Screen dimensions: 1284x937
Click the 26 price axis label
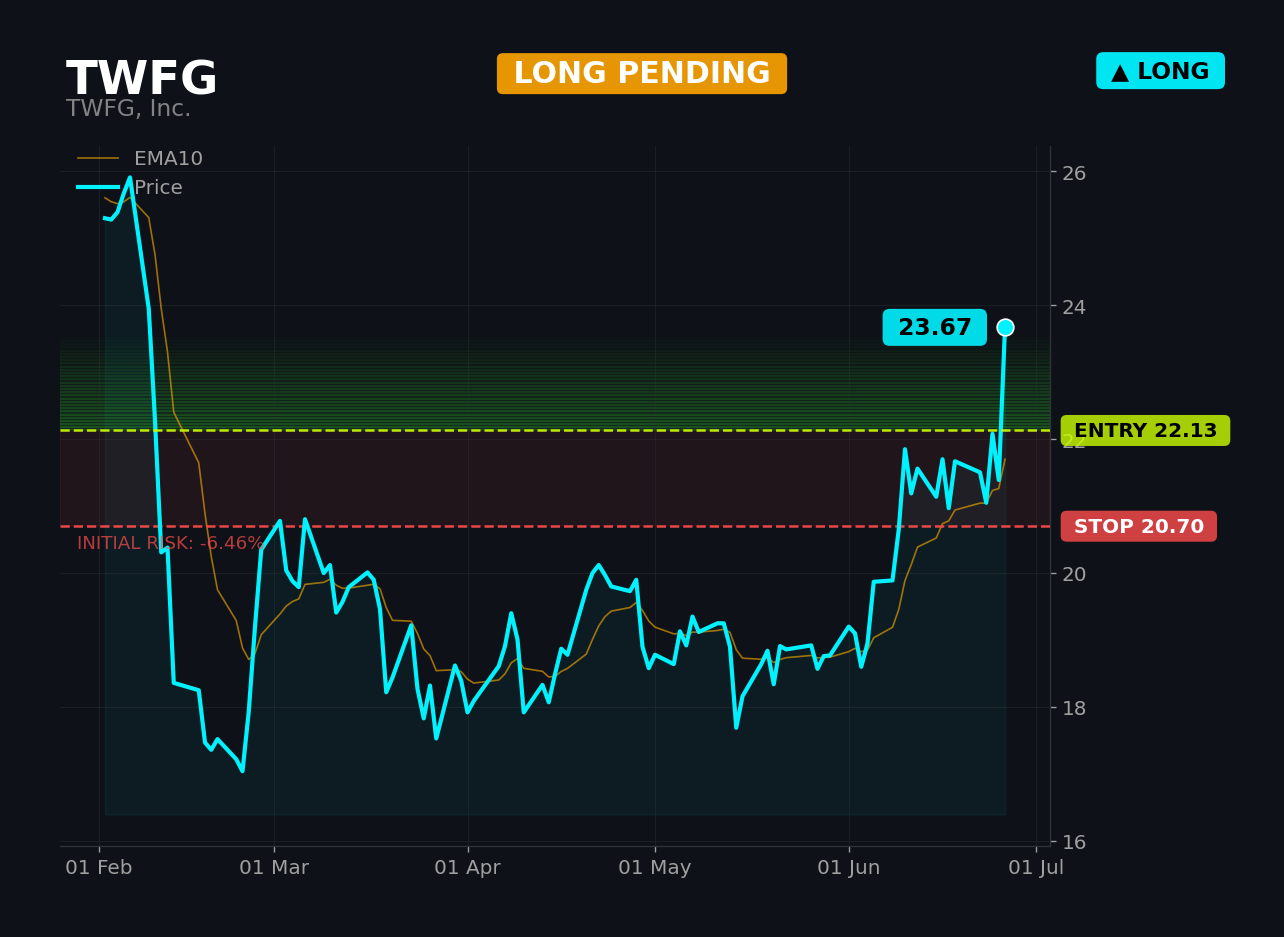[x=1074, y=173]
